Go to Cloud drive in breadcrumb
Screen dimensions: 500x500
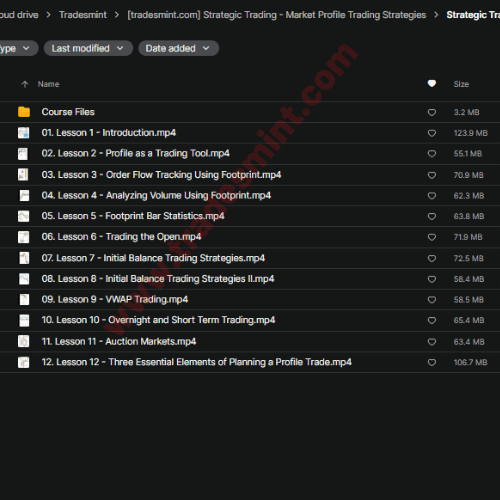(x=19, y=15)
